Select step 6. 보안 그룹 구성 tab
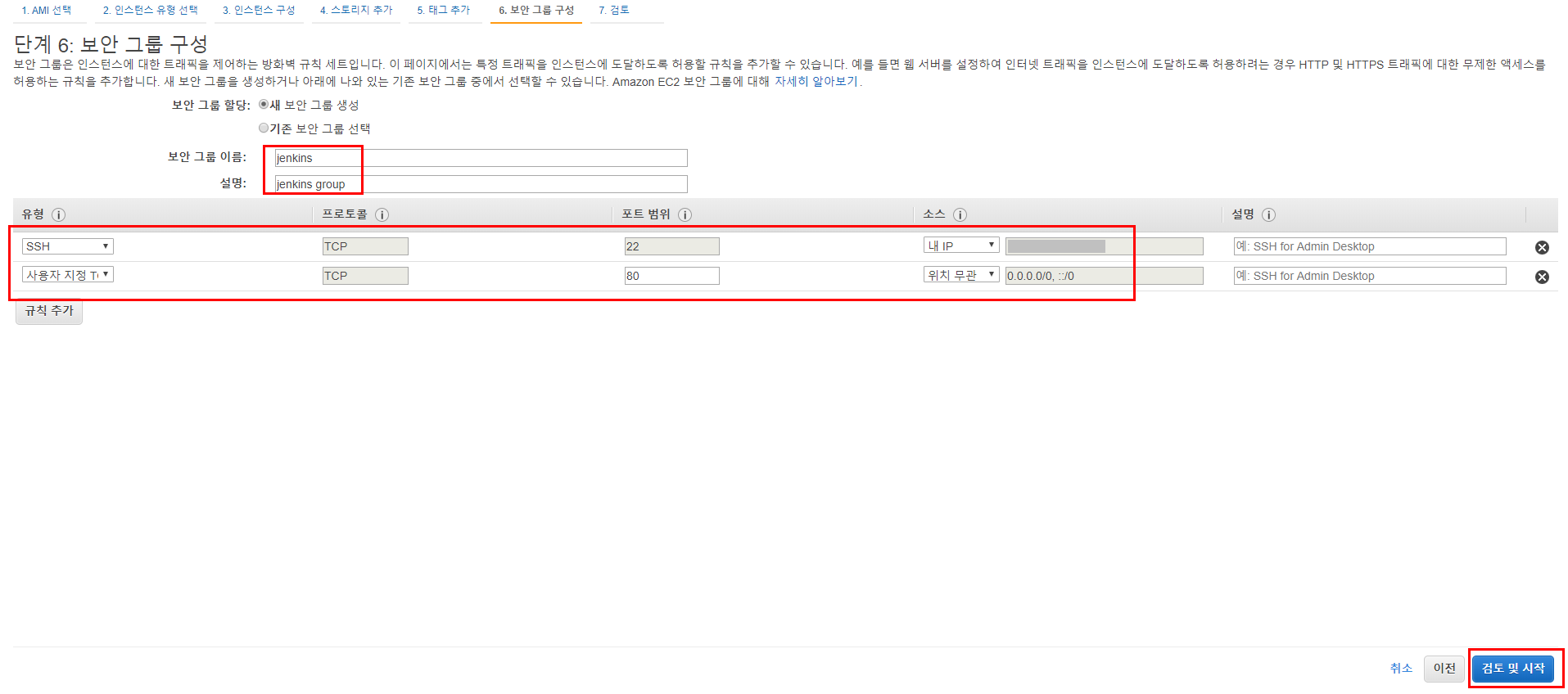 [x=536, y=10]
